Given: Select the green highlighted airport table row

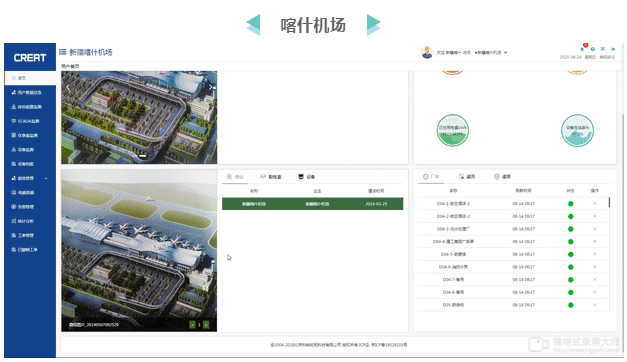Looking at the screenshot, I should click(313, 204).
